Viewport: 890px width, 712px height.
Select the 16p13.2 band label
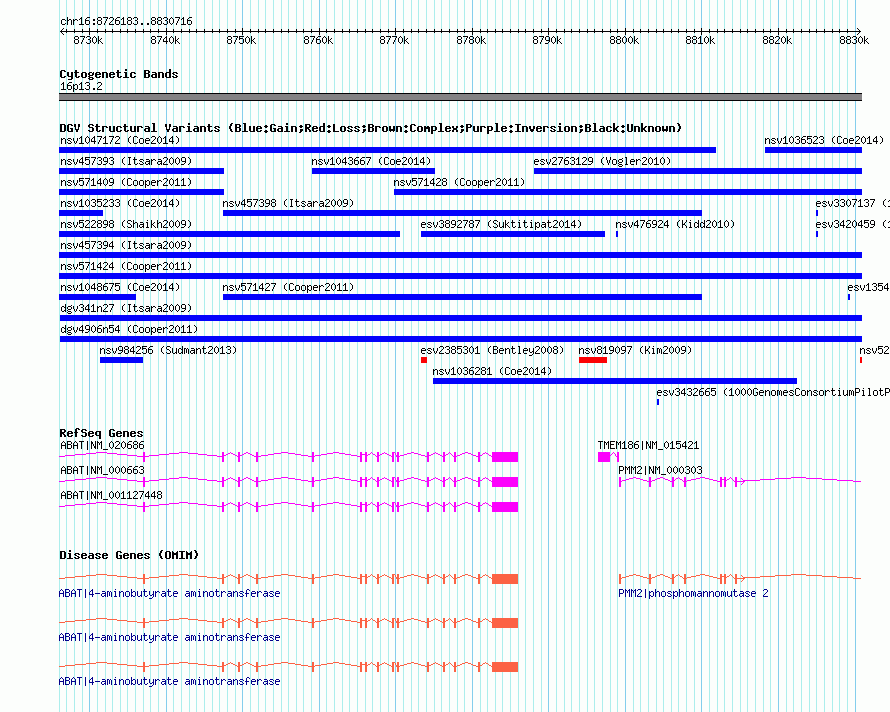[x=81, y=86]
